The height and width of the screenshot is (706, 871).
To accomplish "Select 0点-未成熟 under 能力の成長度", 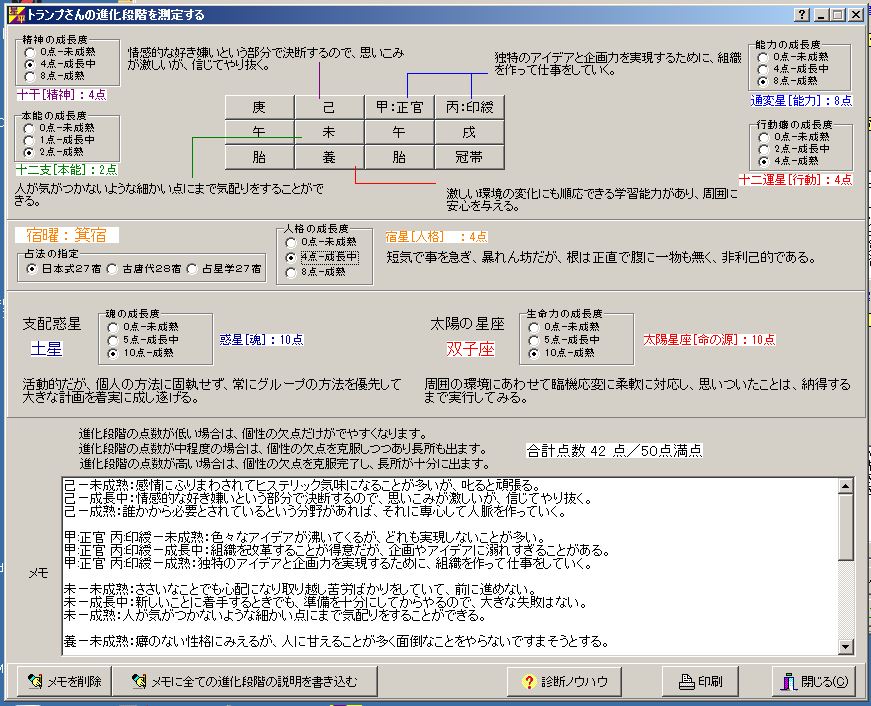I will point(763,57).
